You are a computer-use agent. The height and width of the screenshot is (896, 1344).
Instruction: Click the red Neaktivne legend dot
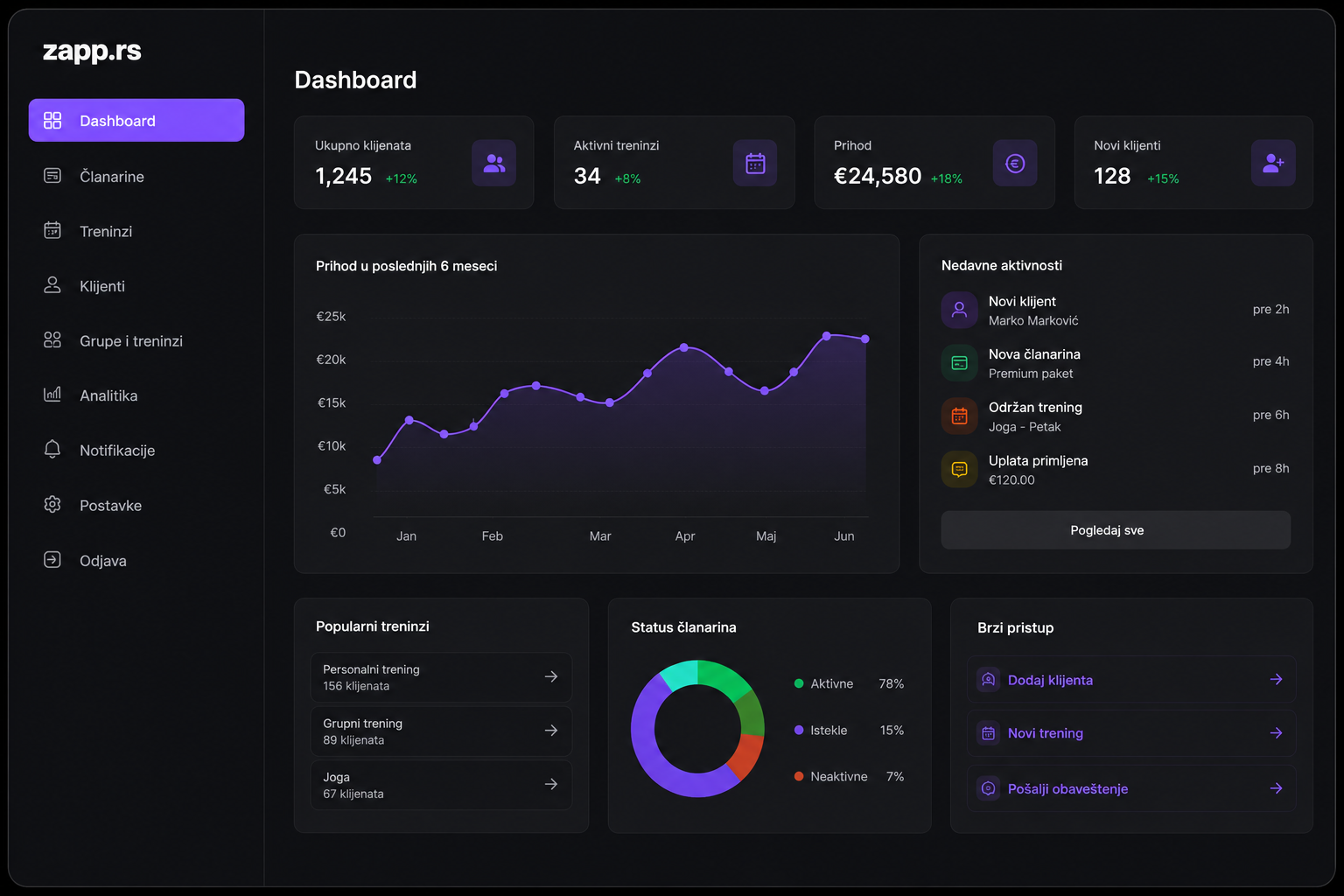pos(799,776)
